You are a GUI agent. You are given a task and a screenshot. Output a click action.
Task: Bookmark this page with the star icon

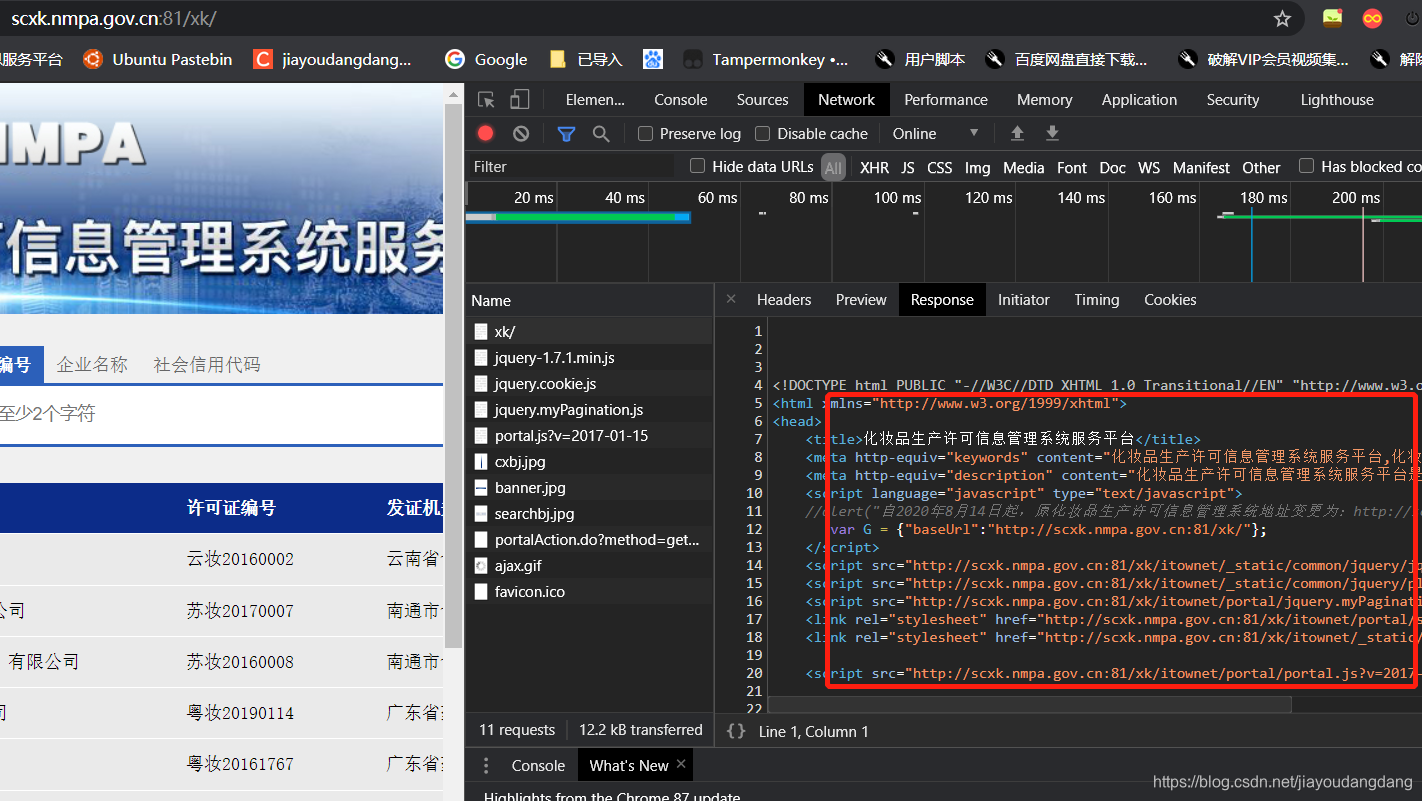coord(1282,18)
